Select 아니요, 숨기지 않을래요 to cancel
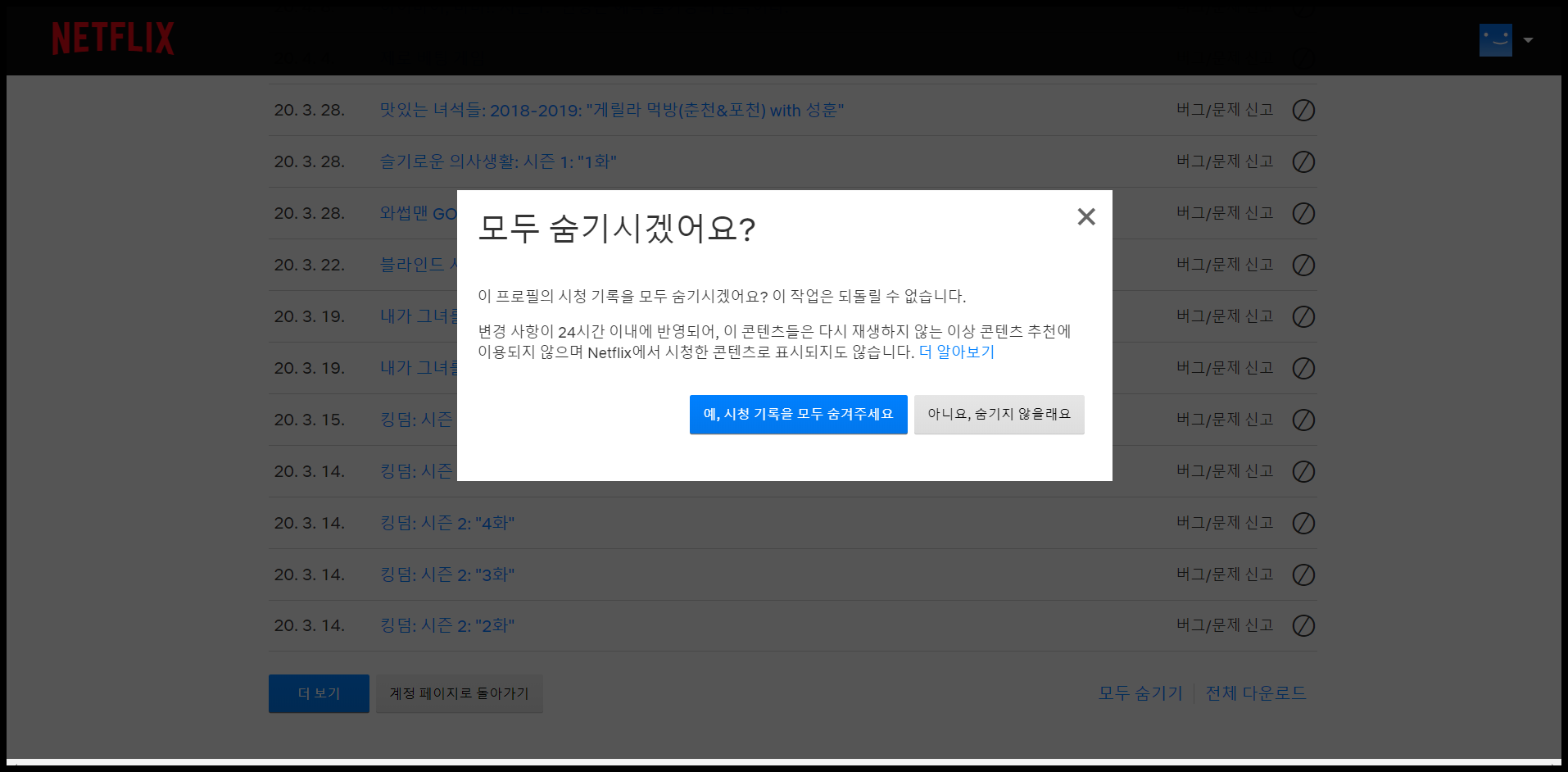 tap(999, 415)
